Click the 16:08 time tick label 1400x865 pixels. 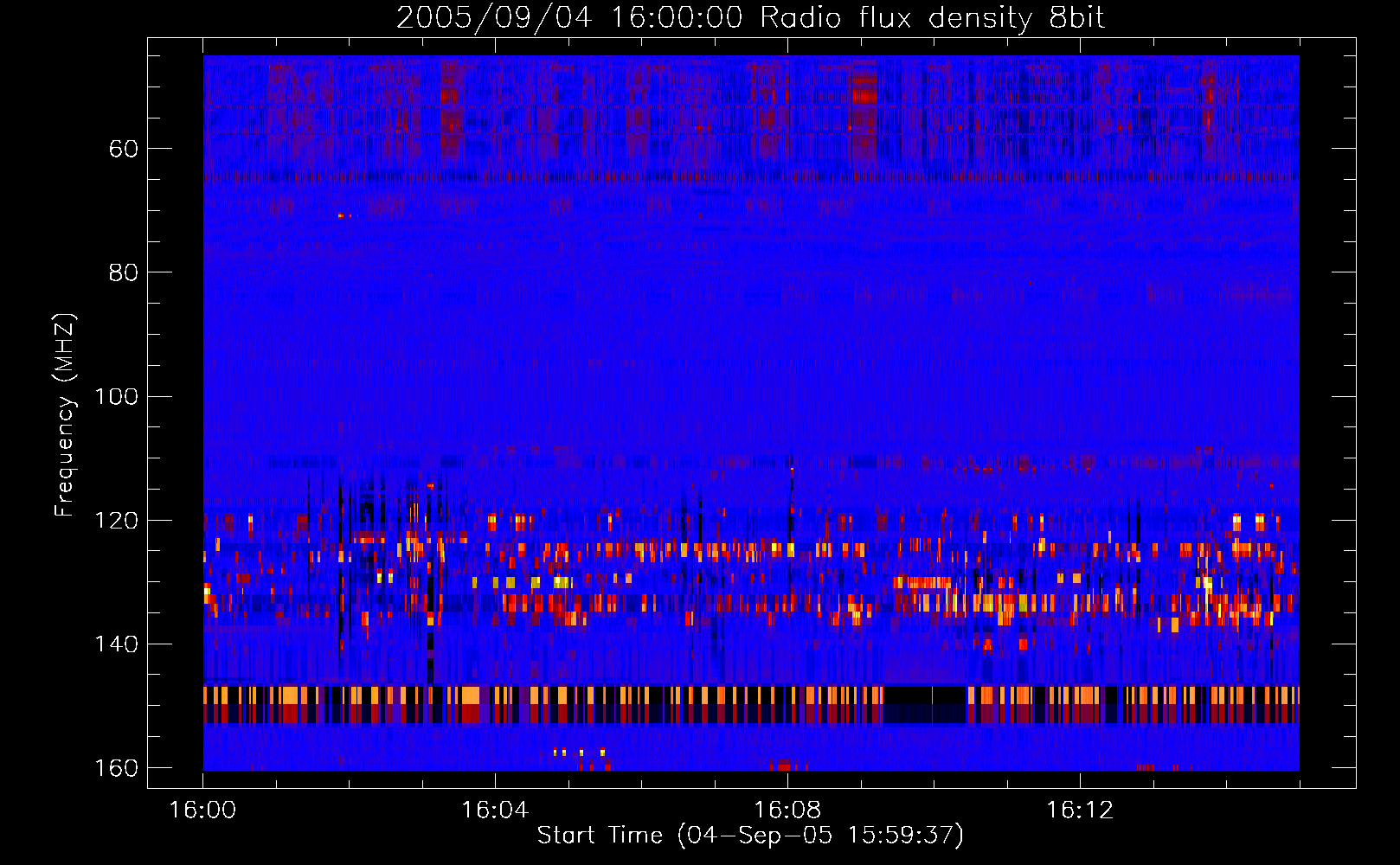(787, 811)
